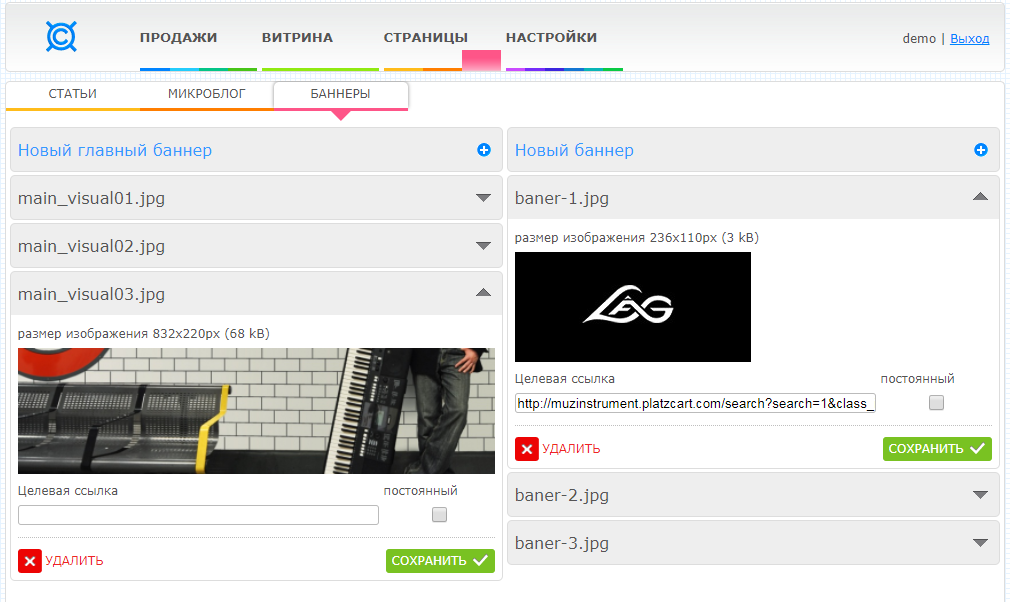Collapse main_visual03.jpg with its up arrow
This screenshot has height=602, width=1010.
483,293
